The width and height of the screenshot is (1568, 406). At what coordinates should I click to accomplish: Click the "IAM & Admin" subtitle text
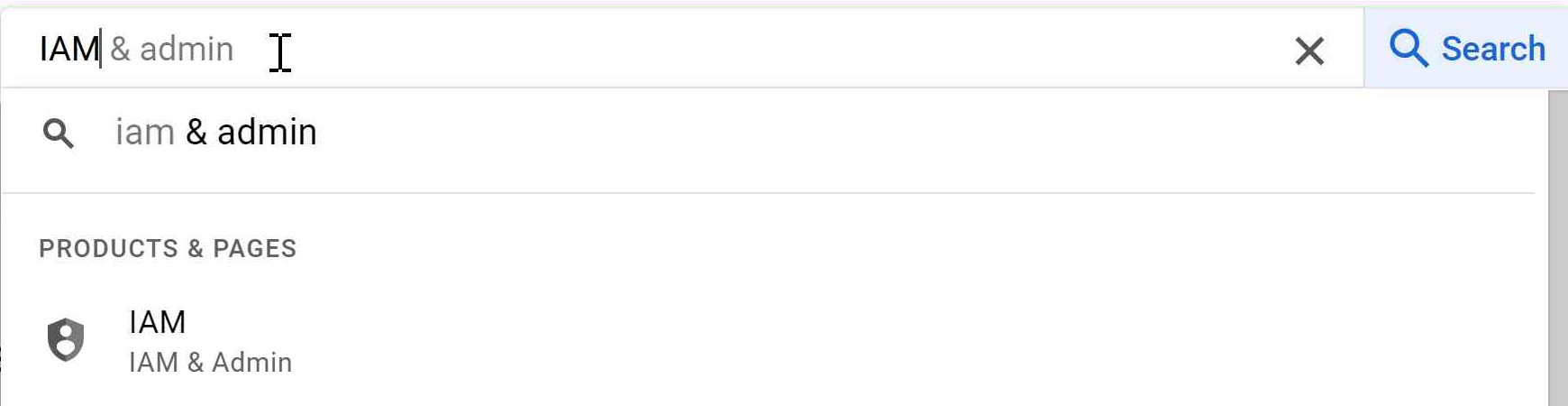210,363
